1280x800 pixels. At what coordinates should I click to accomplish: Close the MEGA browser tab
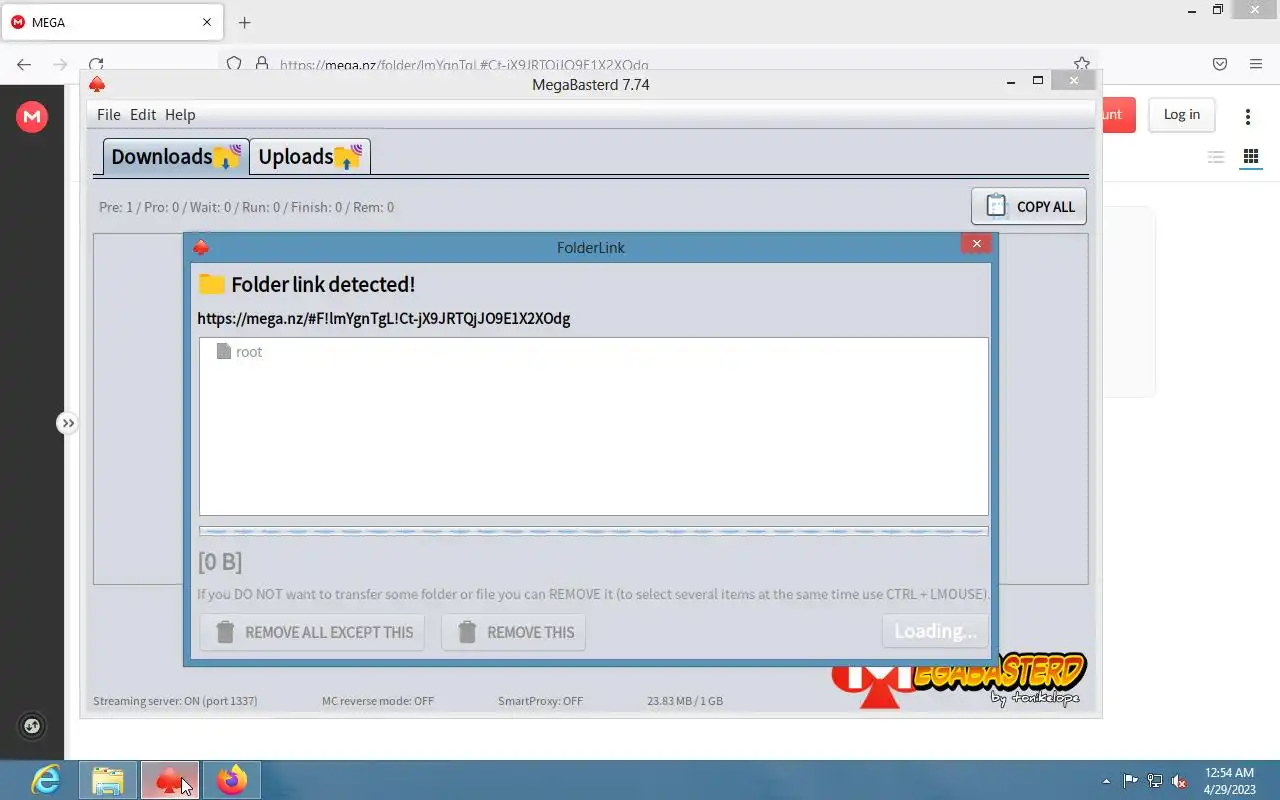tap(207, 22)
